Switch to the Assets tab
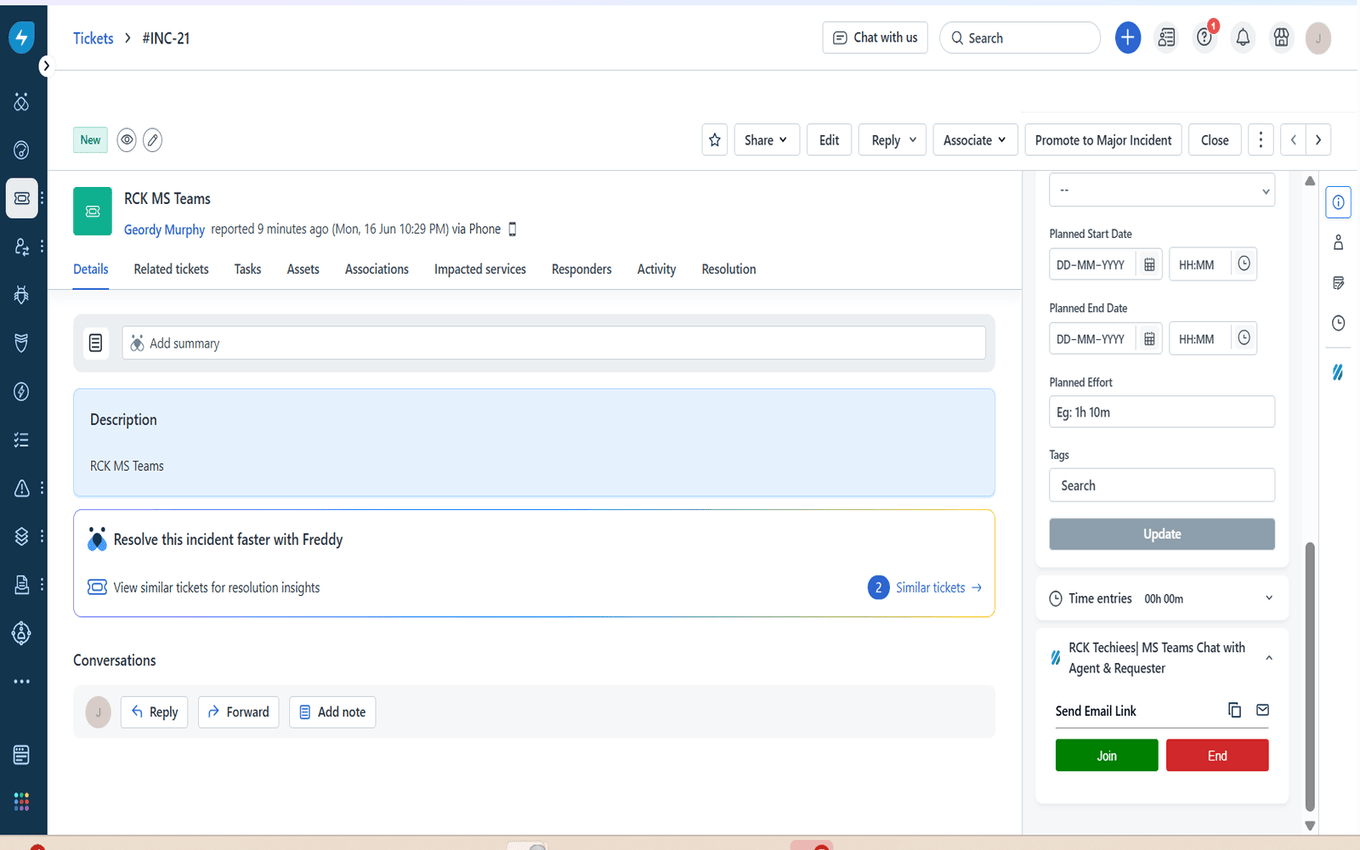Image resolution: width=1360 pixels, height=850 pixels. (x=303, y=269)
